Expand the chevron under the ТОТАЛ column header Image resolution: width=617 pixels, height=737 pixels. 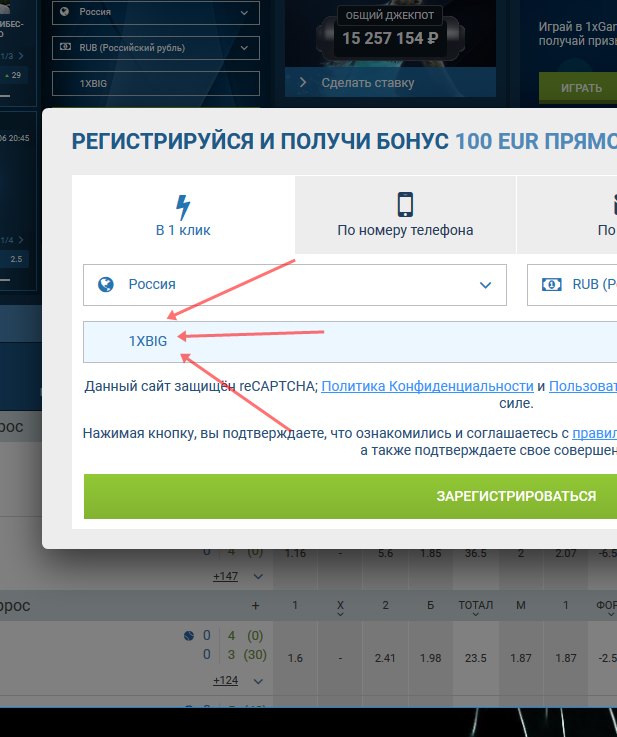pyautogui.click(x=476, y=614)
